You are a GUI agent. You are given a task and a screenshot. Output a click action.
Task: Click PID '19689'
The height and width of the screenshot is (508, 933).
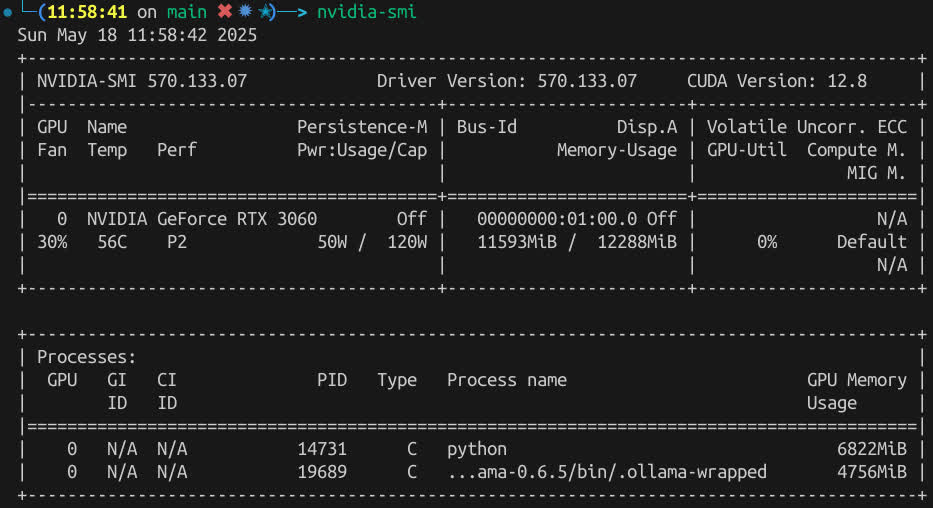pos(322,472)
